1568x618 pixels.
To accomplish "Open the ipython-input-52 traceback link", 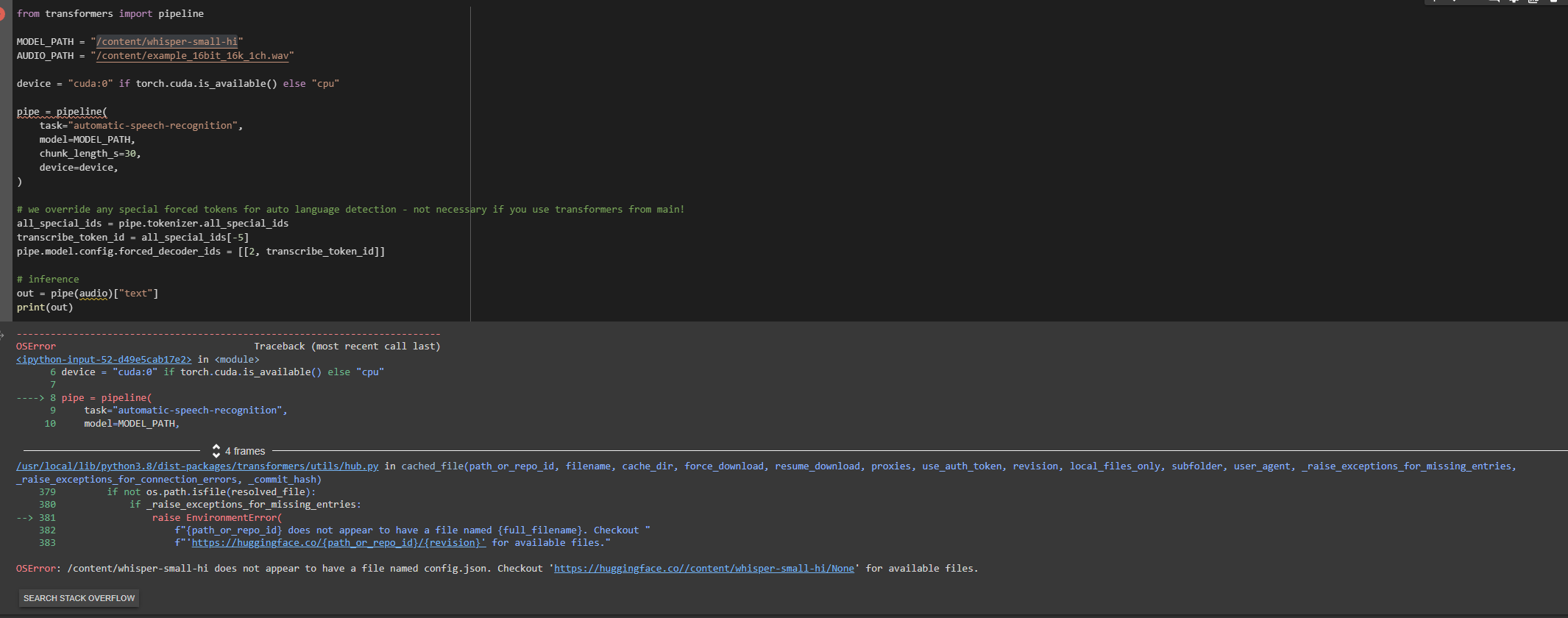I will coord(104,360).
